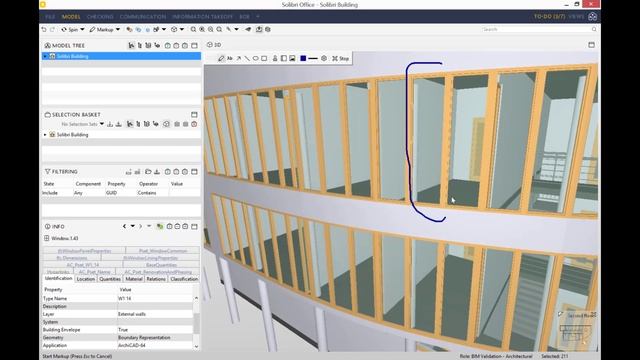
Task: Switch to the CHECKING tab
Action: (x=100, y=17)
